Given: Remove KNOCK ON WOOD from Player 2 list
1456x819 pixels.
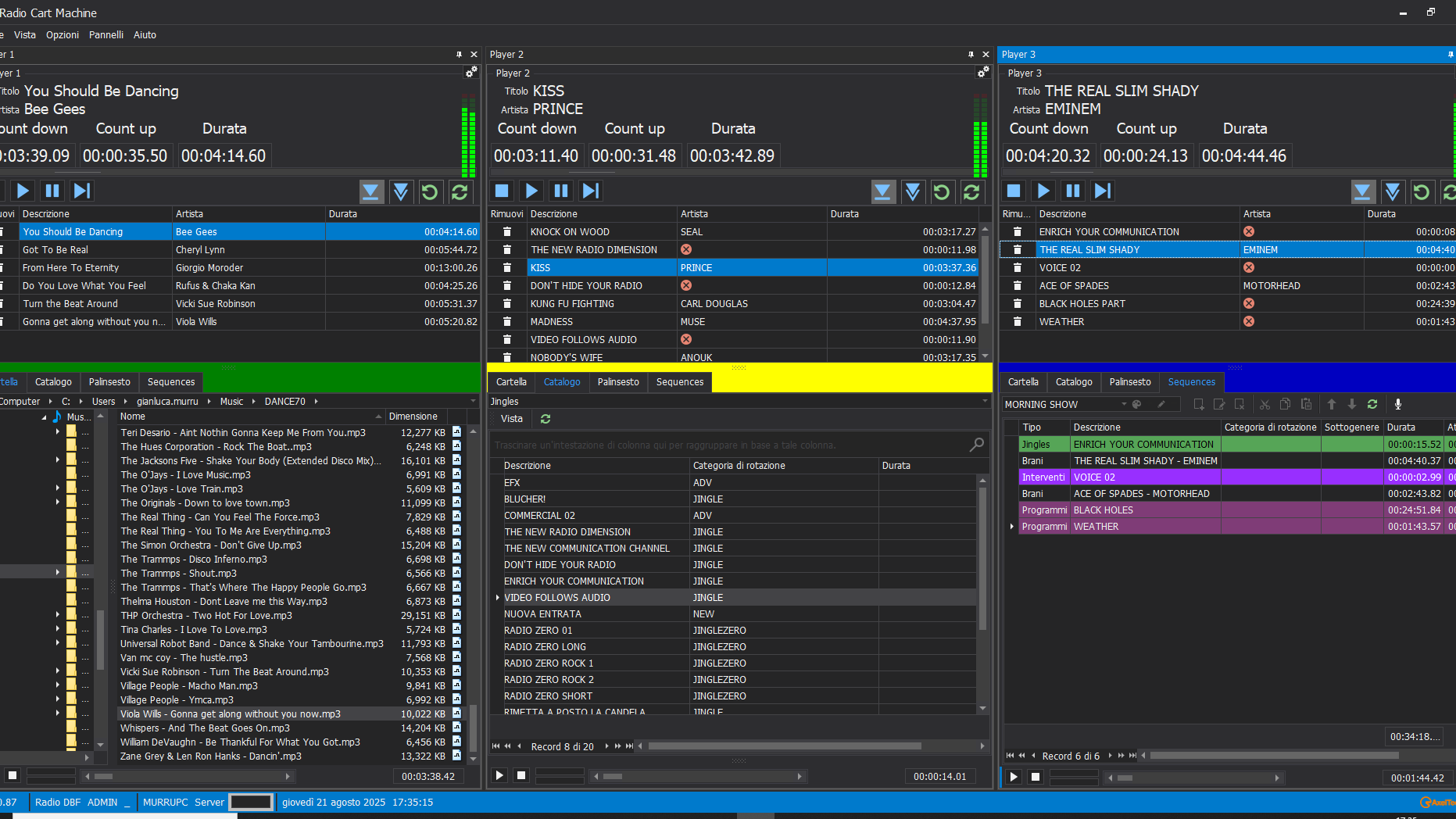Looking at the screenshot, I should [x=507, y=231].
